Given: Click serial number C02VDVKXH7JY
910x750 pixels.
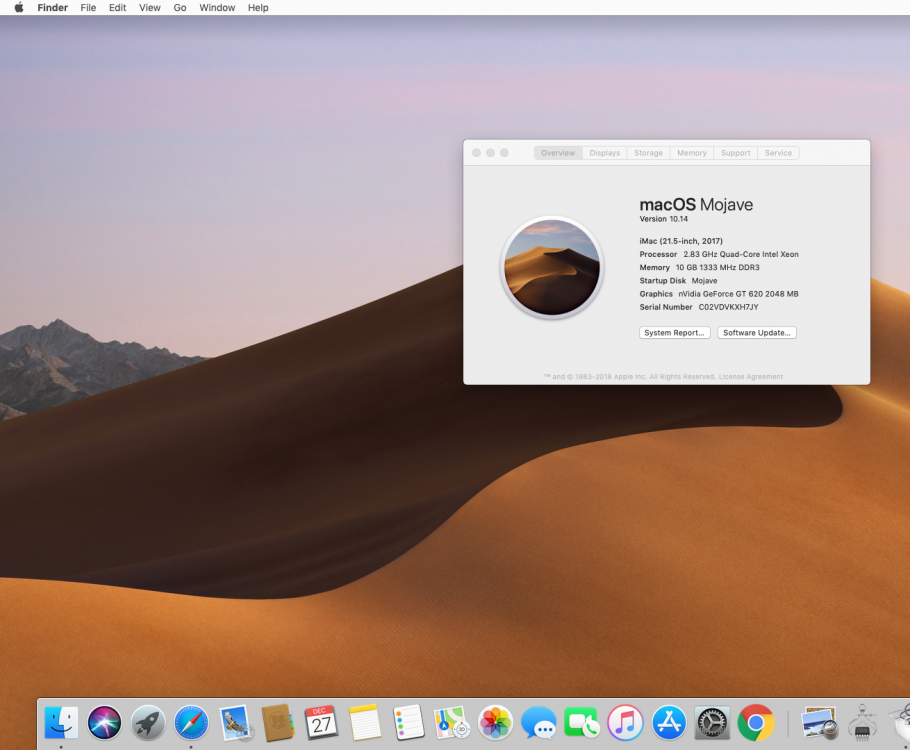Looking at the screenshot, I should point(728,307).
